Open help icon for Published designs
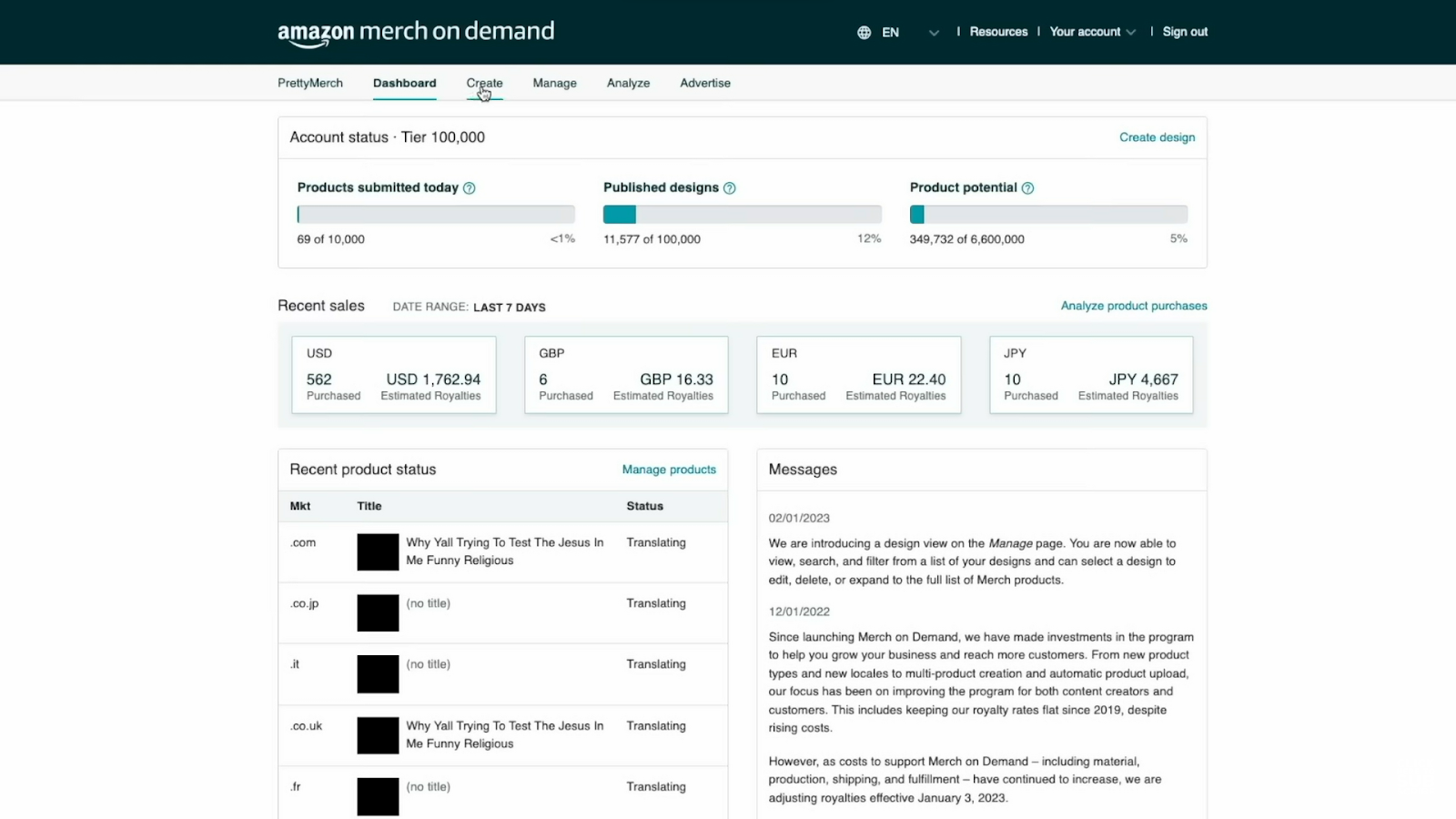This screenshot has height=819, width=1456. tap(730, 188)
